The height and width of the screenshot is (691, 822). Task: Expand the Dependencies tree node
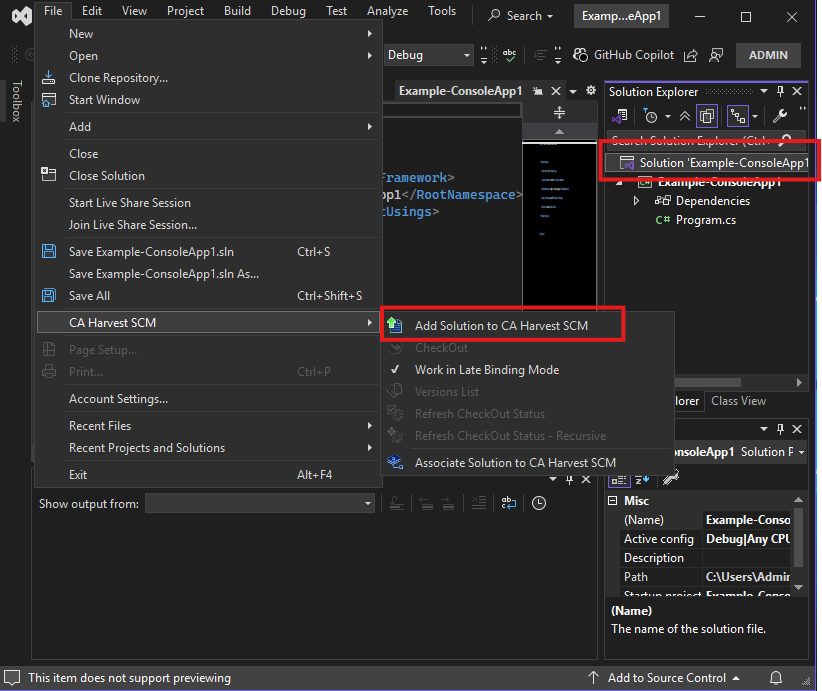point(637,201)
